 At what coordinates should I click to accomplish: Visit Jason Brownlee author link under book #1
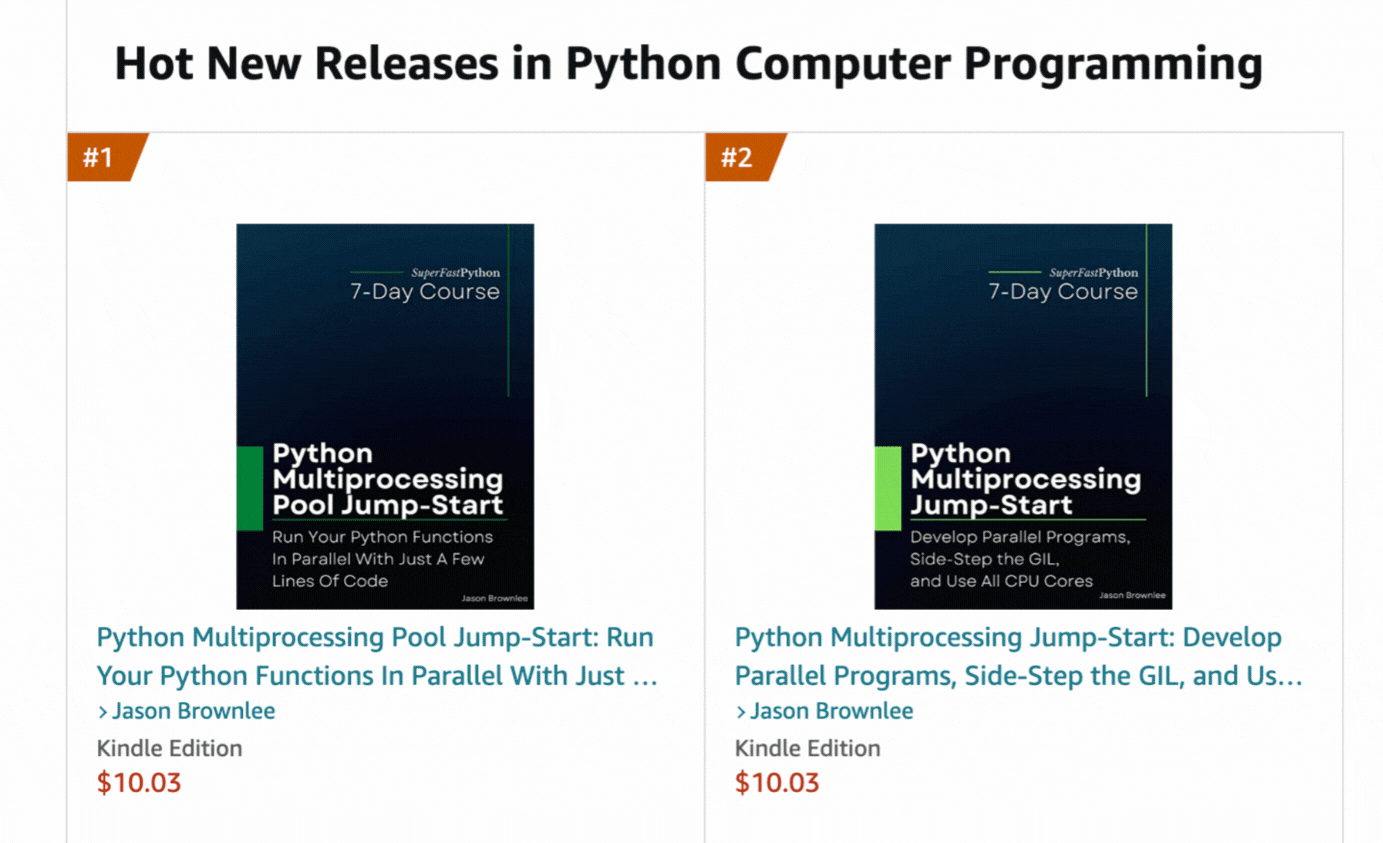pyautogui.click(x=193, y=711)
